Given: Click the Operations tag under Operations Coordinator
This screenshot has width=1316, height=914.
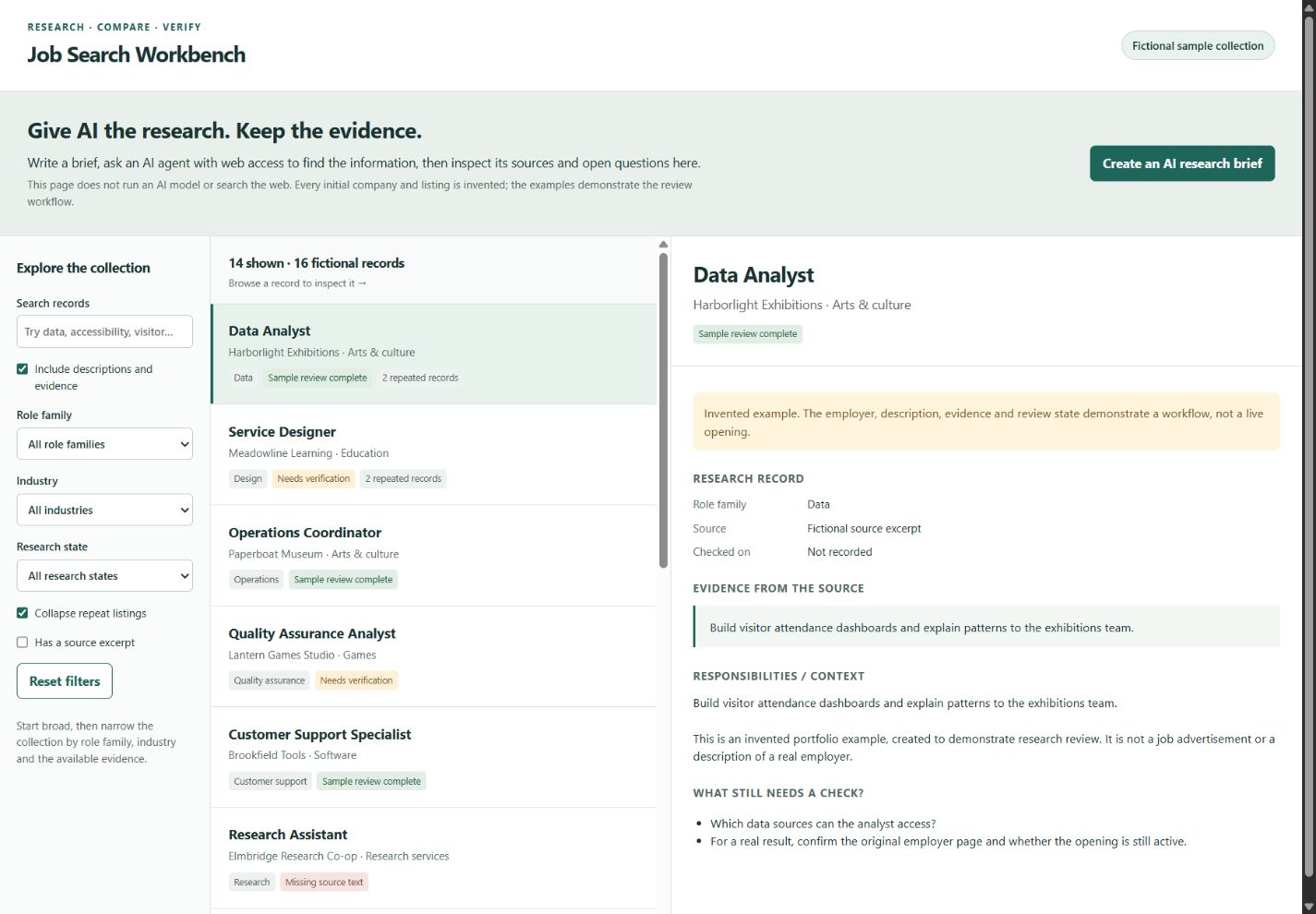Looking at the screenshot, I should [x=256, y=580].
